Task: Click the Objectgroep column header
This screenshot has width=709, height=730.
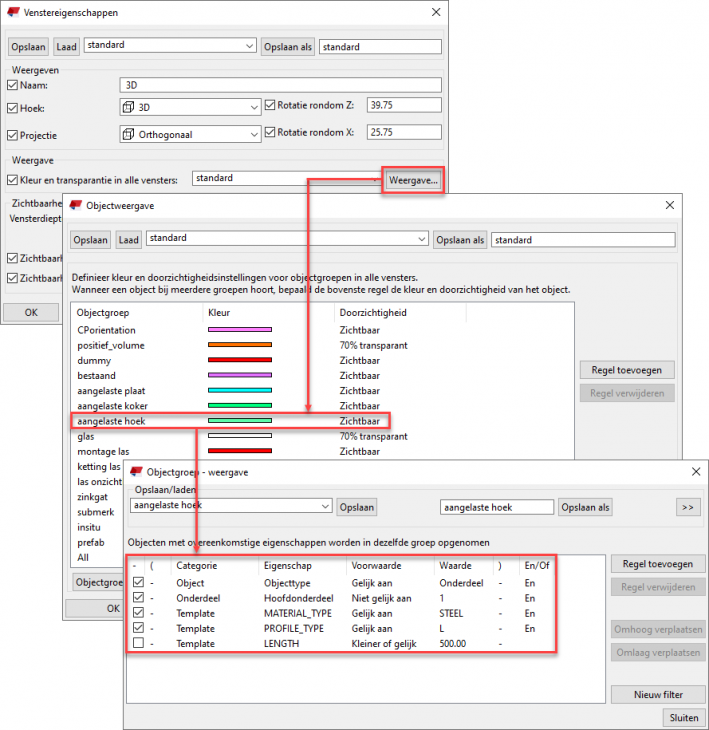Action: 103,312
